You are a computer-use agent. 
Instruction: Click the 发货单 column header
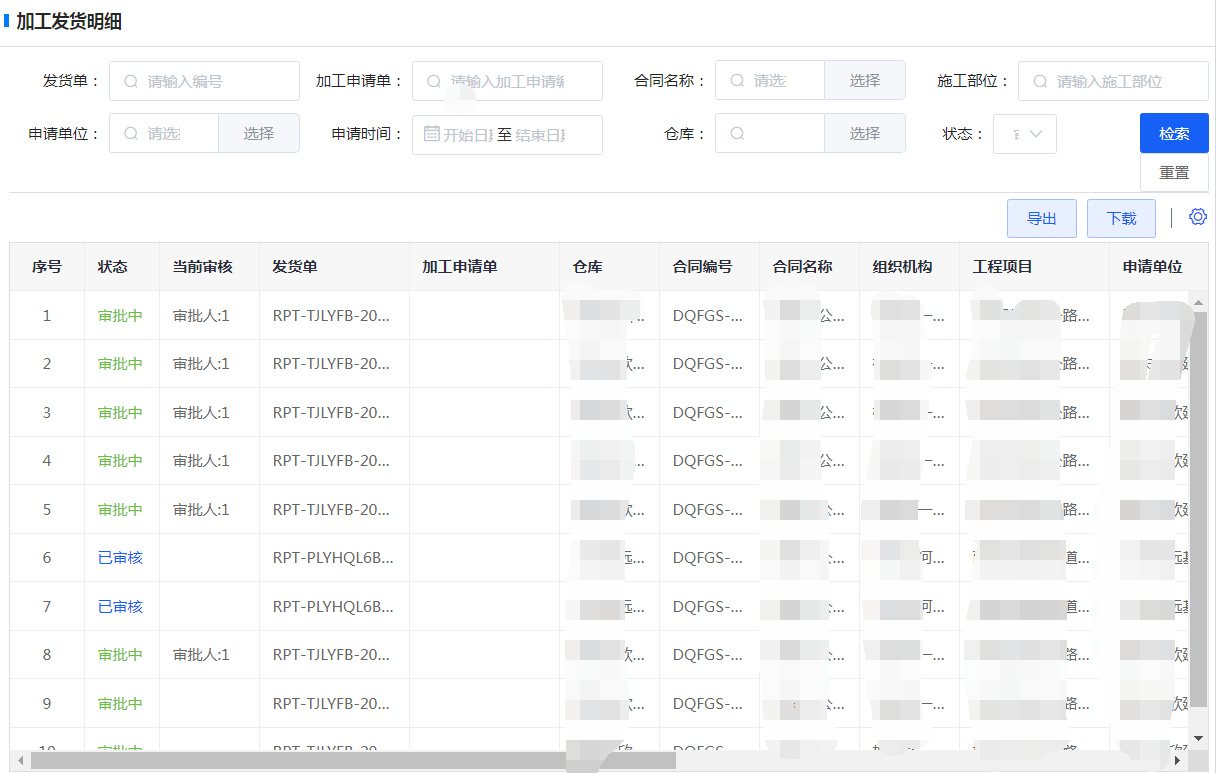295,267
